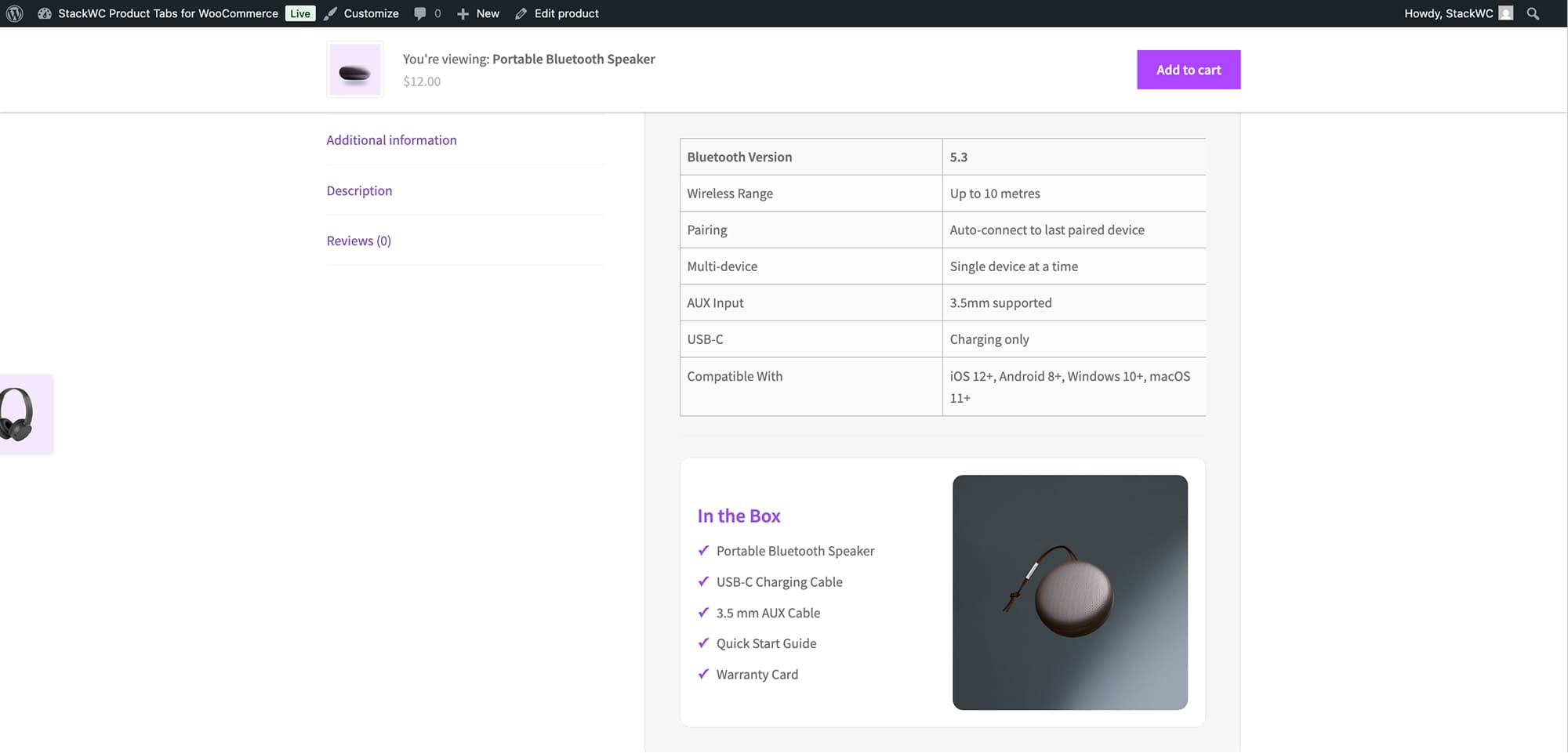Click the sticky bar speaker thumbnail
The height and width of the screenshot is (753, 1568).
coord(354,70)
